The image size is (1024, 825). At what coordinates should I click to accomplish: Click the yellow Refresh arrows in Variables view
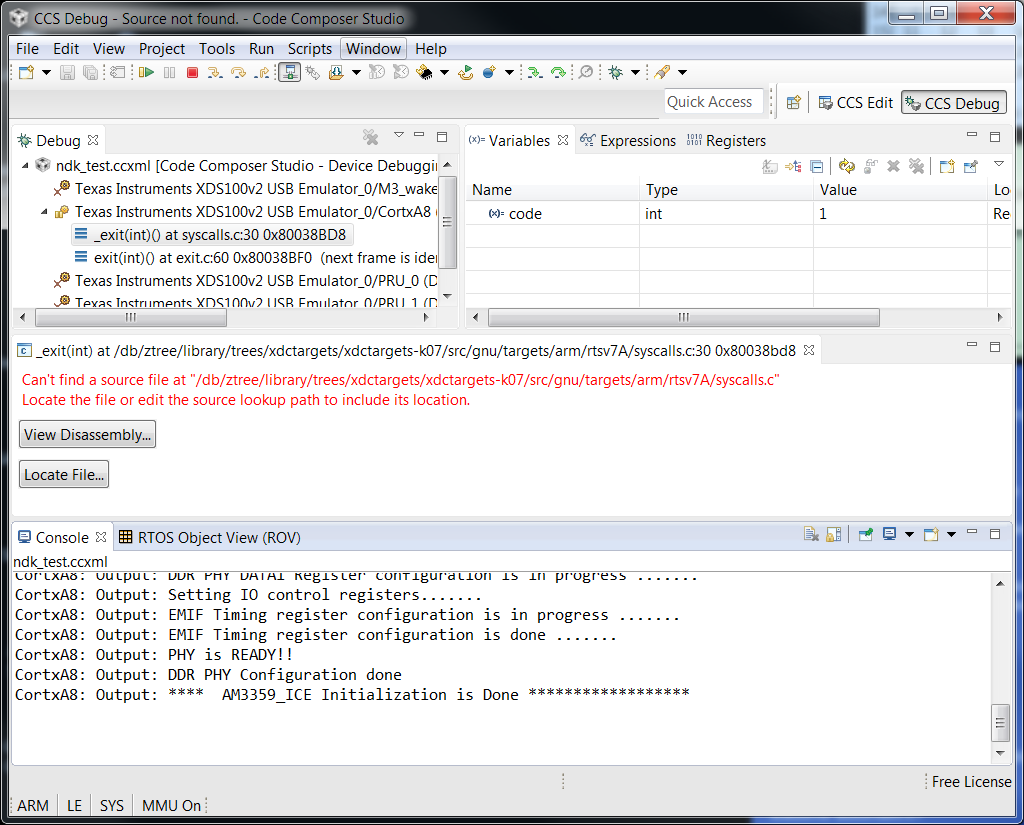click(847, 167)
